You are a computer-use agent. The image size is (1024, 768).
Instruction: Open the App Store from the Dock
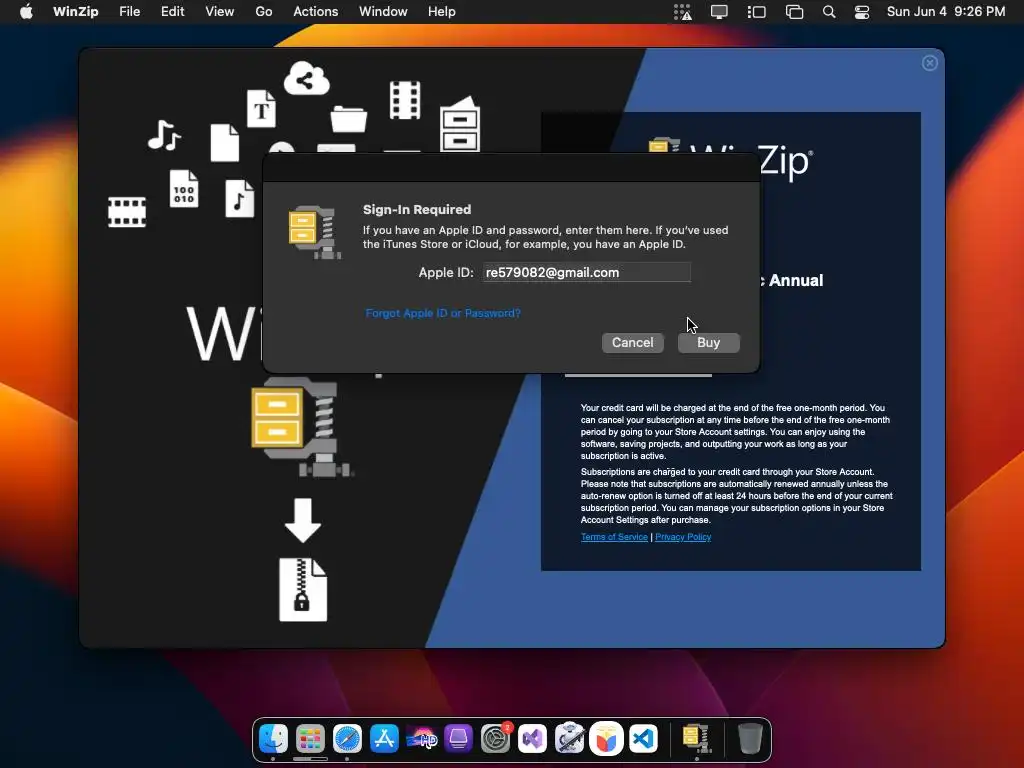point(384,739)
